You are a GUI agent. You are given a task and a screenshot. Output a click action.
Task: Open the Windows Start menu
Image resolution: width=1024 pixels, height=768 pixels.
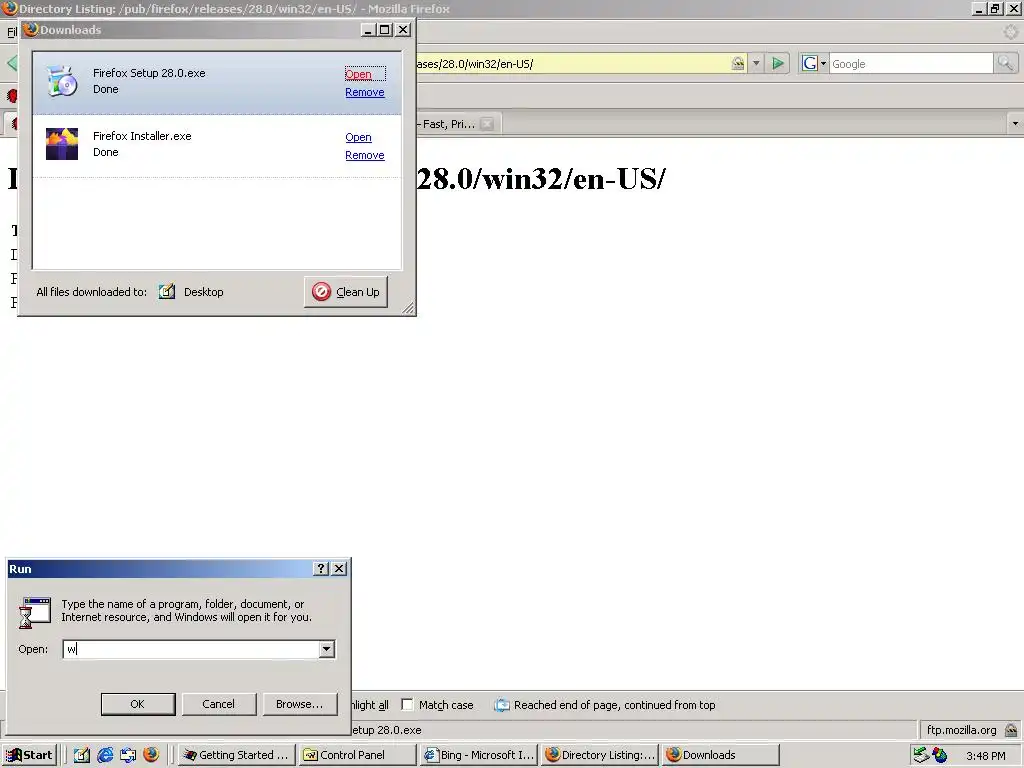pos(29,755)
